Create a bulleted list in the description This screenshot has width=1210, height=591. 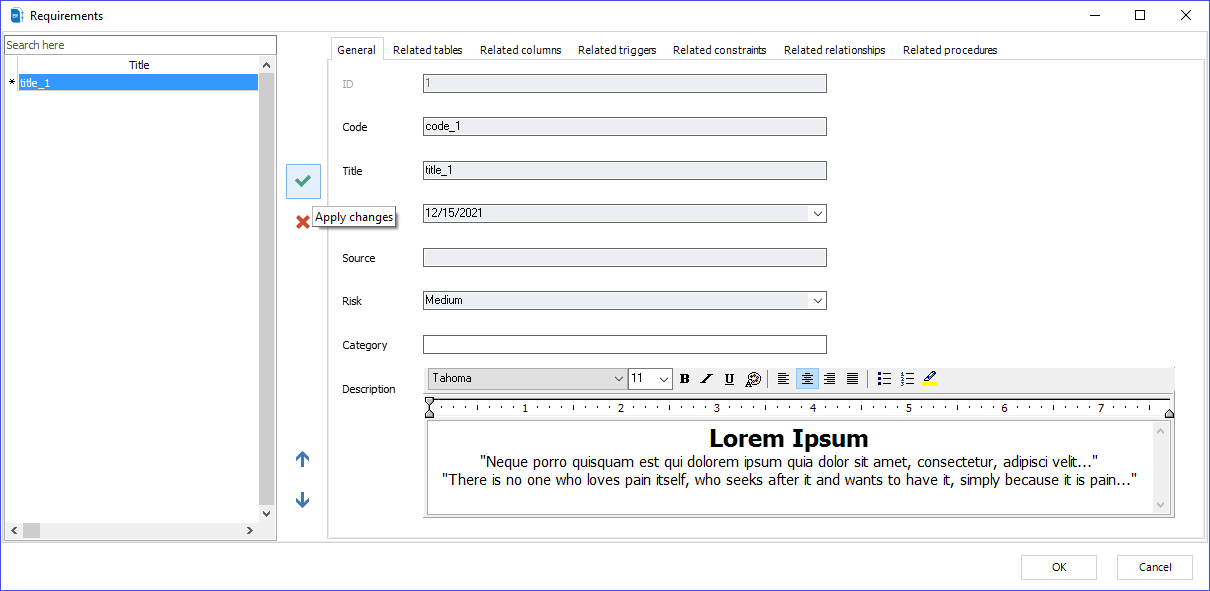pyautogui.click(x=884, y=378)
